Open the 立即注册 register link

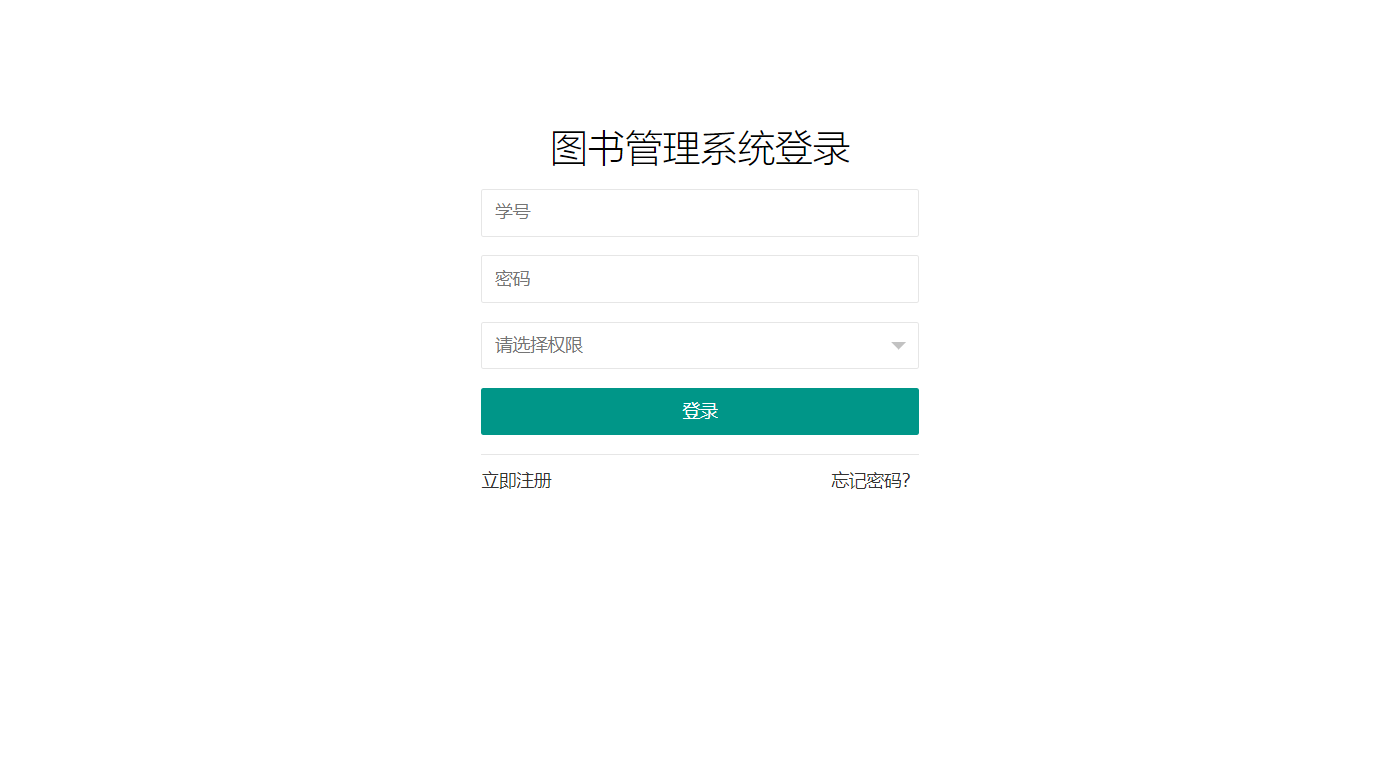click(x=517, y=481)
